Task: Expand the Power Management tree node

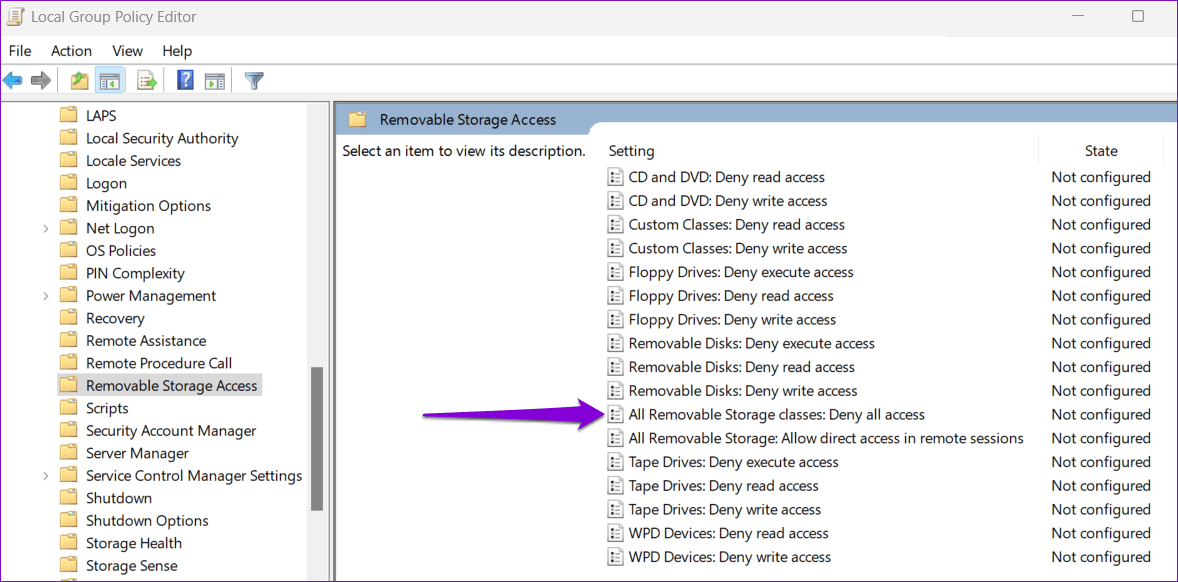Action: tap(45, 295)
